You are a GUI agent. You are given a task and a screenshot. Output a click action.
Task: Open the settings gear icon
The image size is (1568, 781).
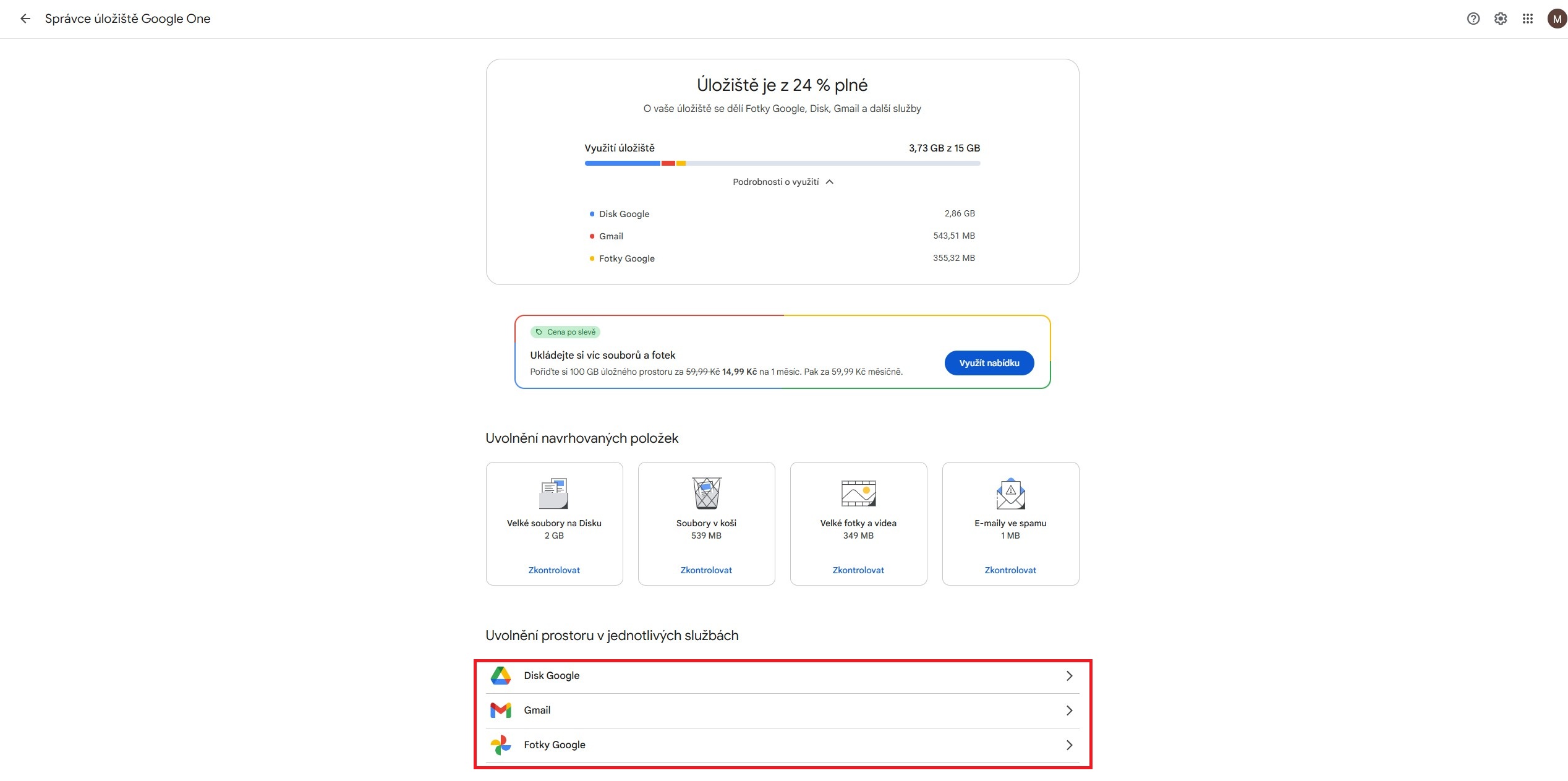pyautogui.click(x=1501, y=19)
